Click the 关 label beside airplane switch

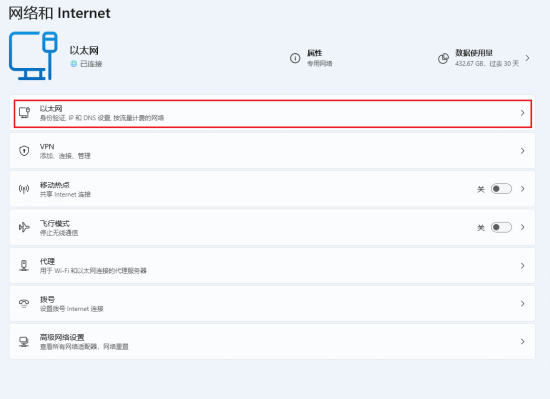(481, 228)
